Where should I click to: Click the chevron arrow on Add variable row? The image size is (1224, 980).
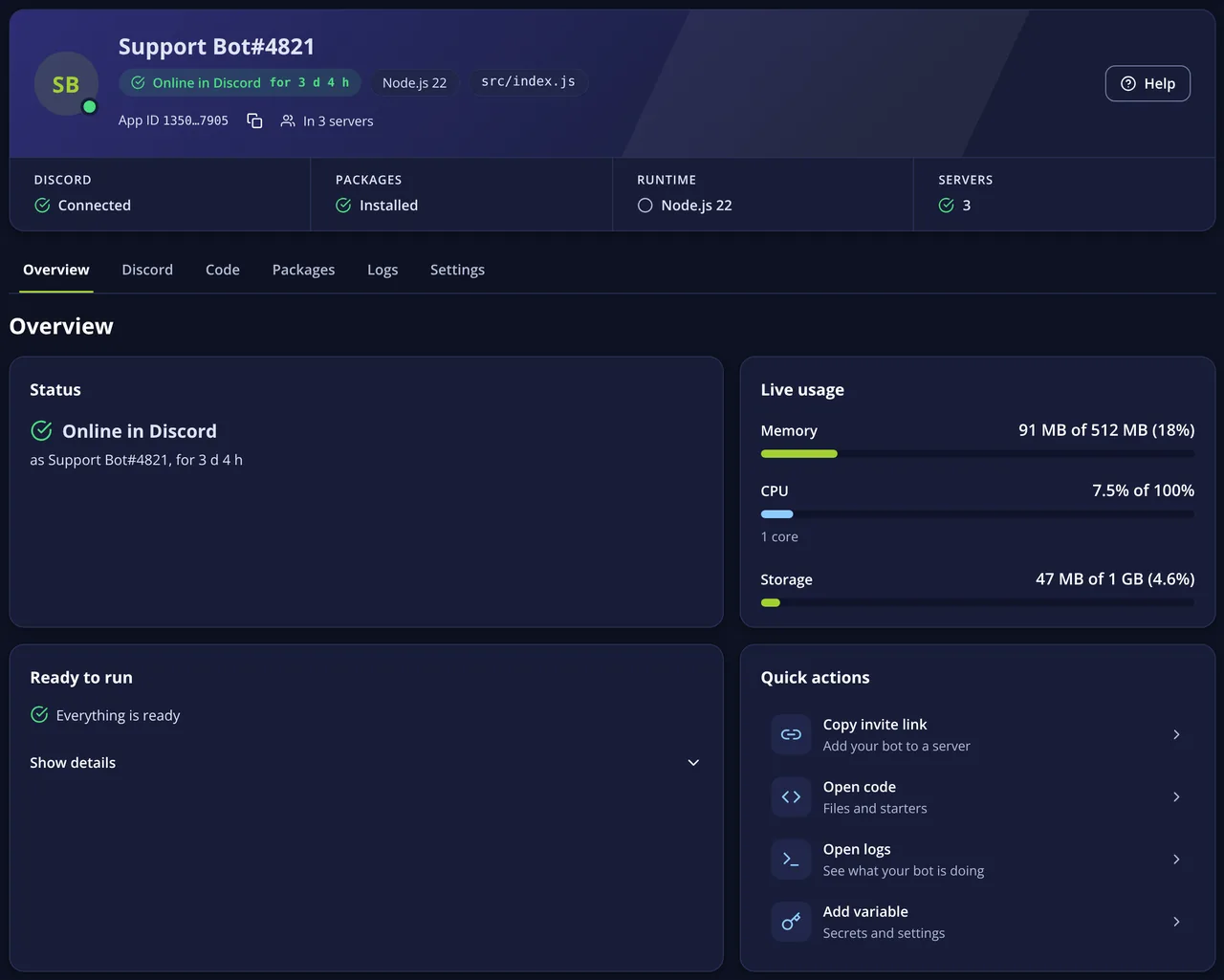(x=1176, y=922)
